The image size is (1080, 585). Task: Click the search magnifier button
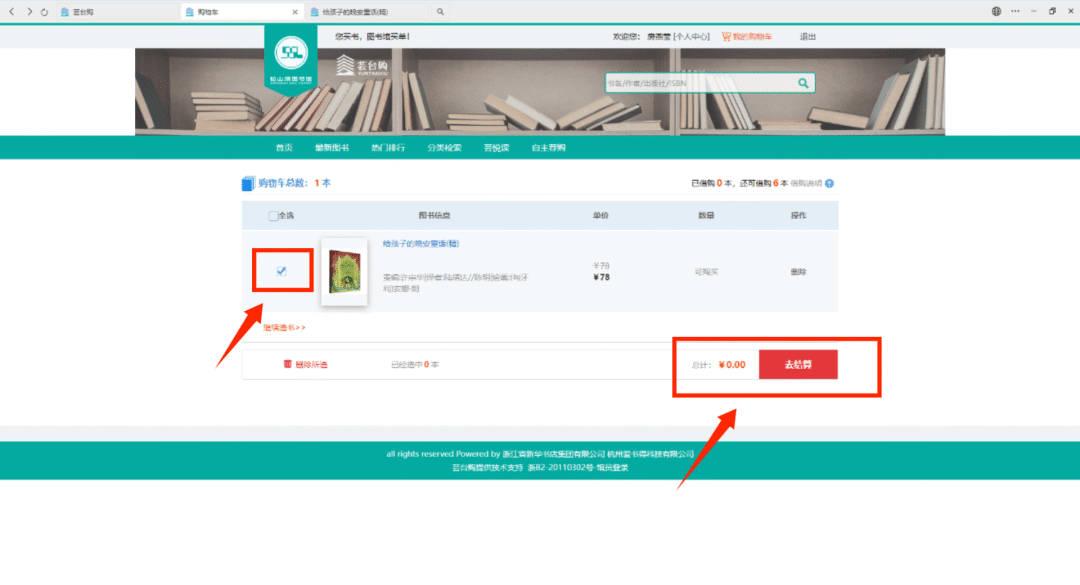pos(803,83)
